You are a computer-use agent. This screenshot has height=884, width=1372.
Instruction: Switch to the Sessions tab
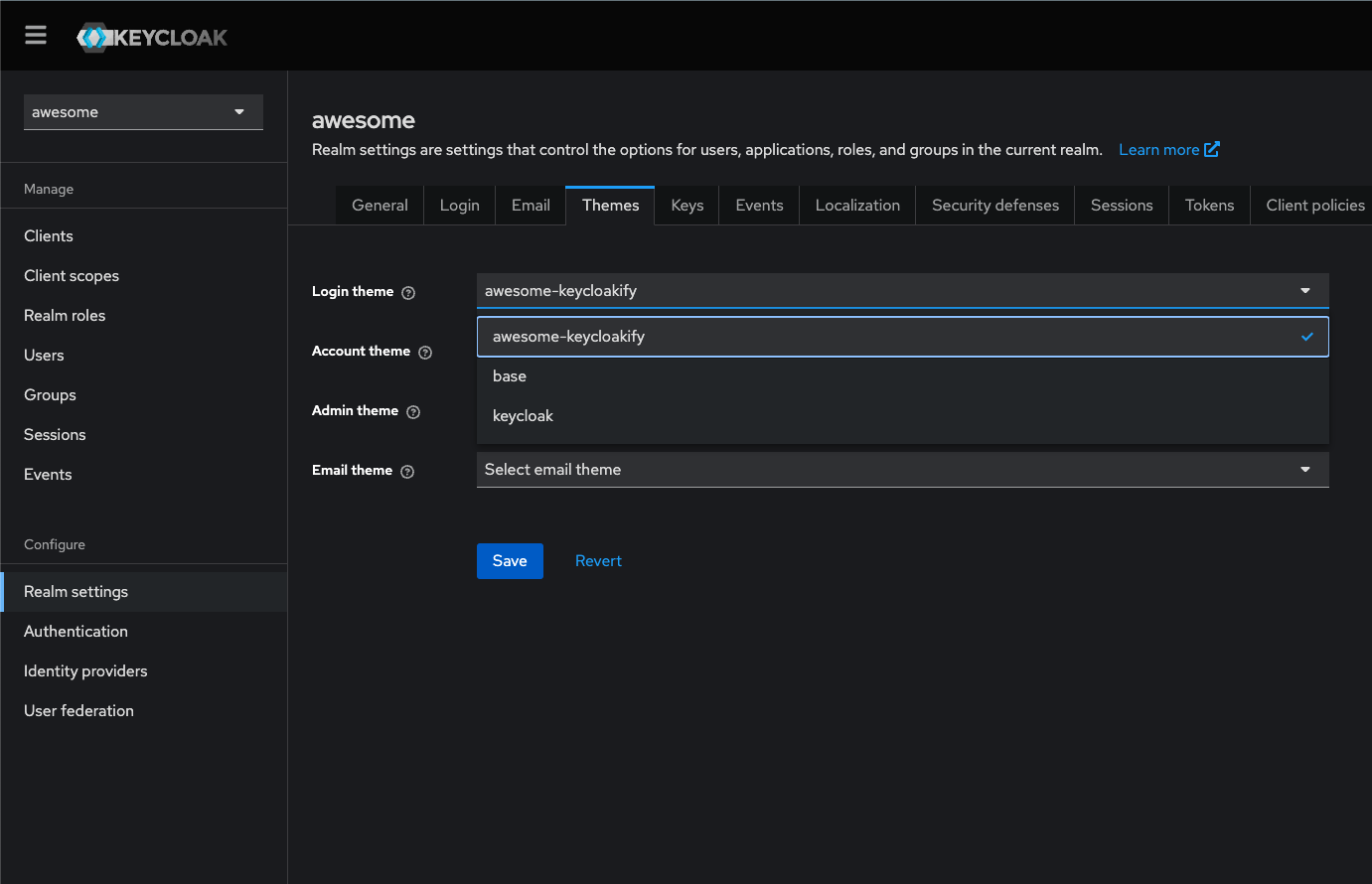coord(1122,206)
